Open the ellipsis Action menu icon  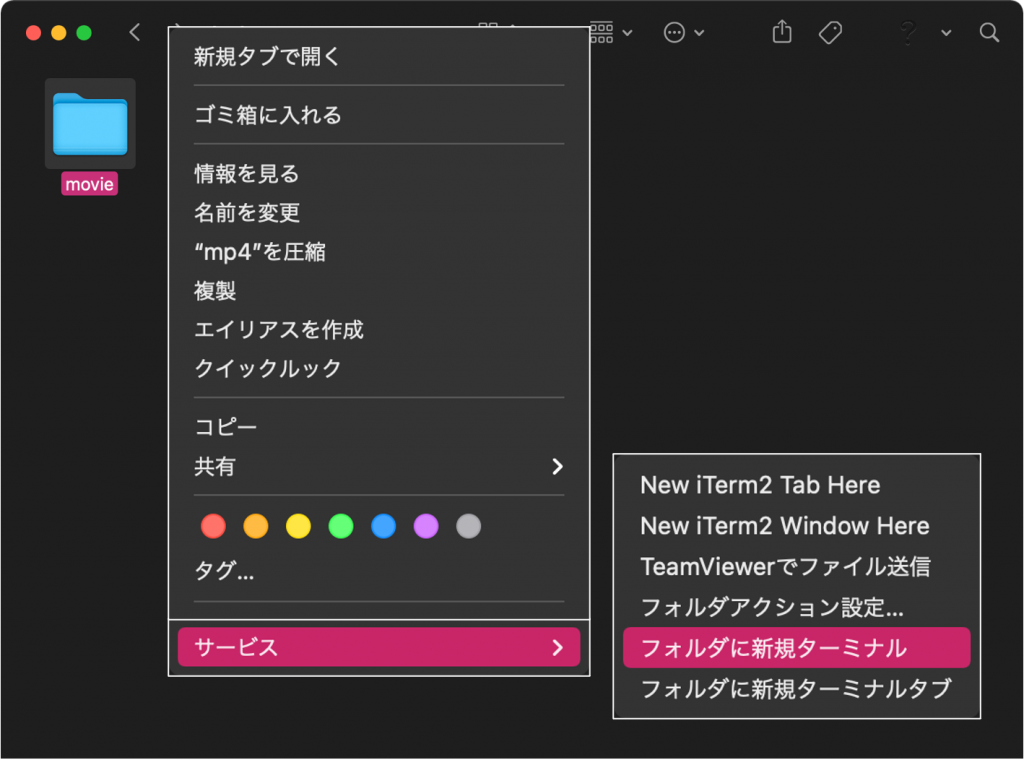coord(675,33)
